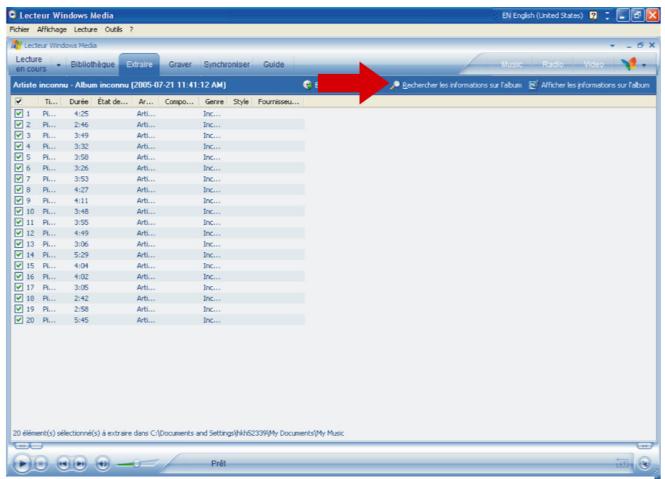Uncheck track 10 checkbox

tap(18, 211)
